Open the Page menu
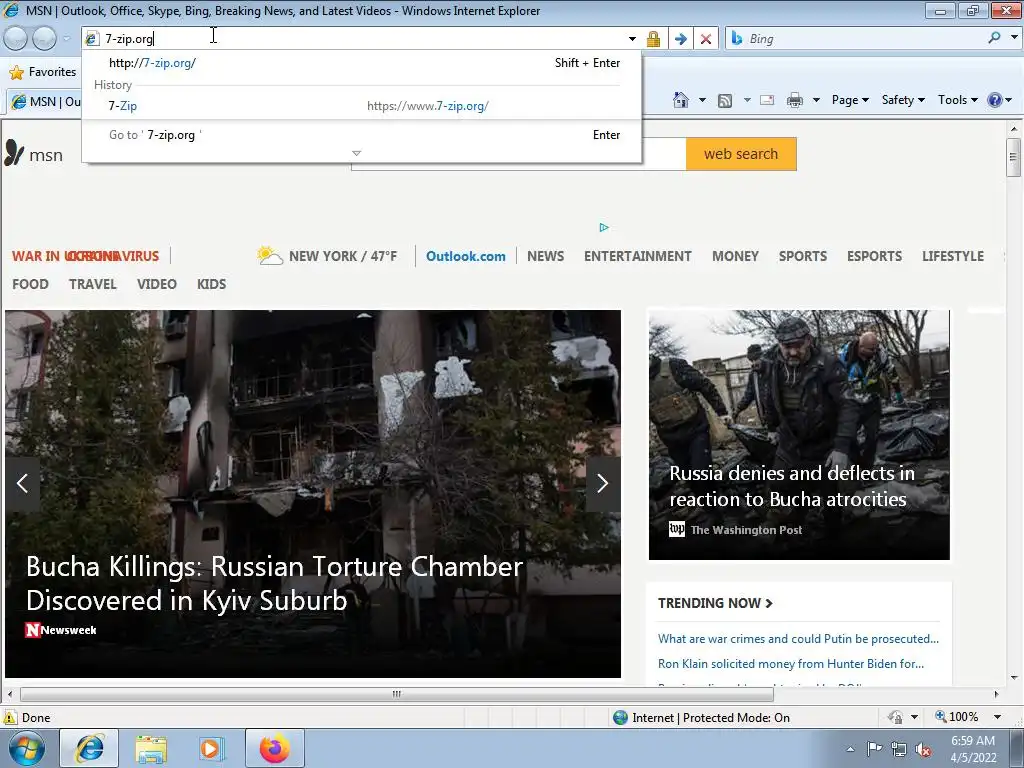The height and width of the screenshot is (768, 1024). tap(850, 100)
